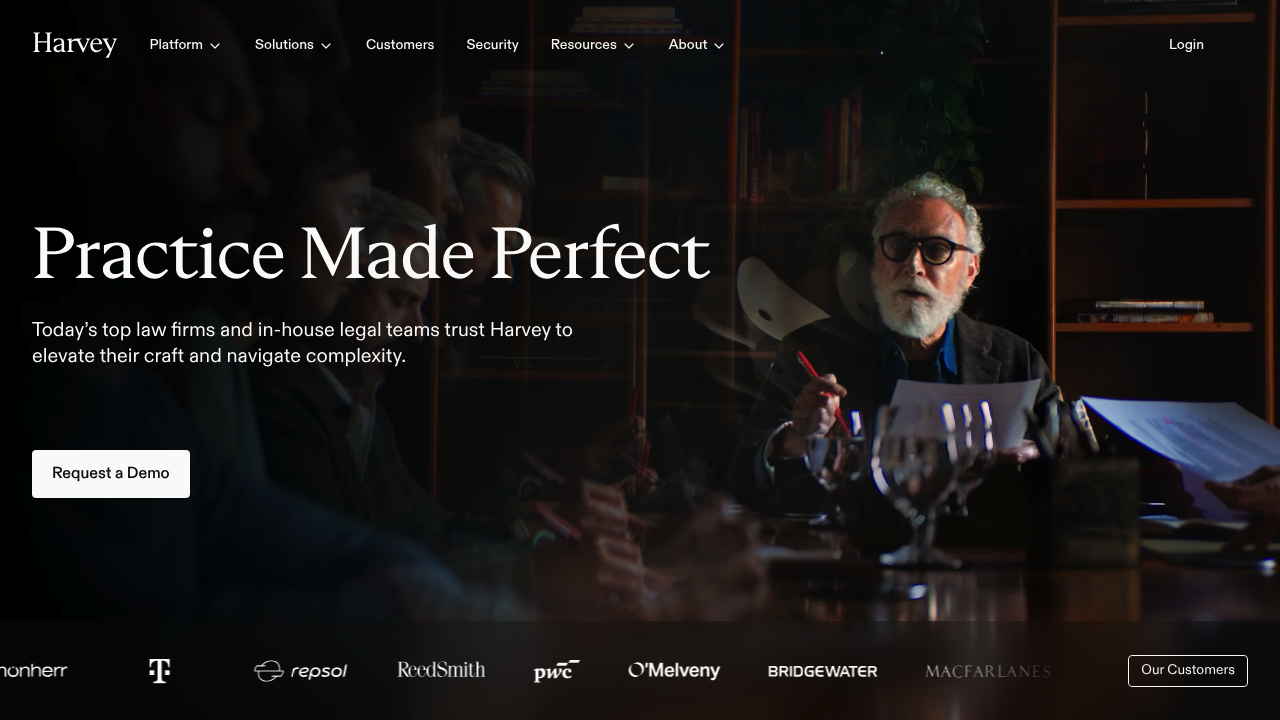Click the Our Customers button

pyautogui.click(x=1188, y=671)
